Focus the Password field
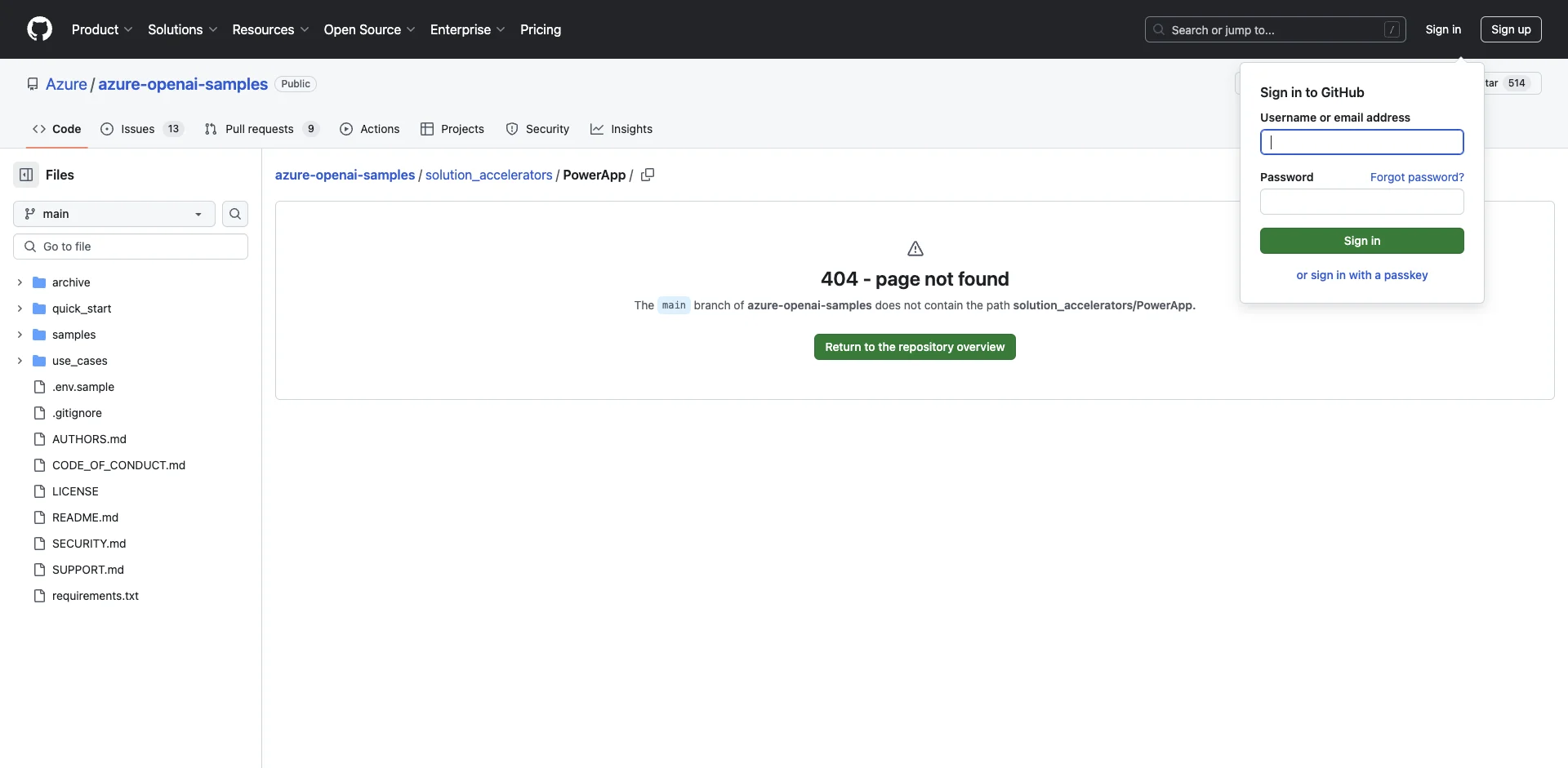1568x768 pixels. click(x=1362, y=202)
